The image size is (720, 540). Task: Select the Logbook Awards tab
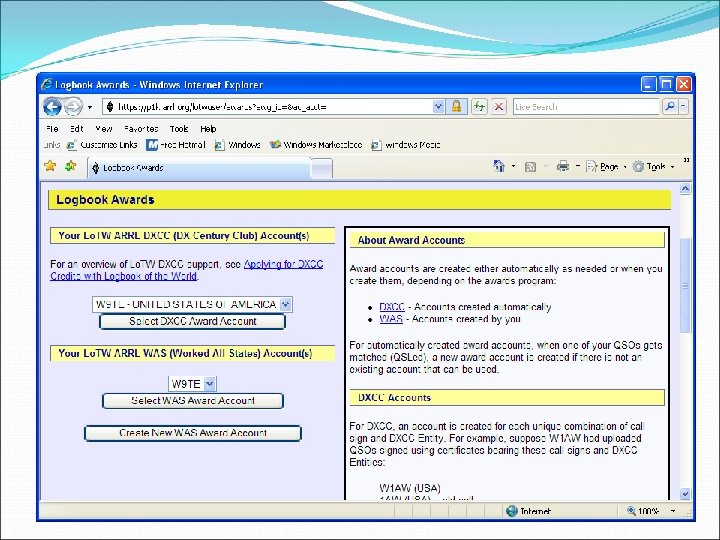point(199,168)
